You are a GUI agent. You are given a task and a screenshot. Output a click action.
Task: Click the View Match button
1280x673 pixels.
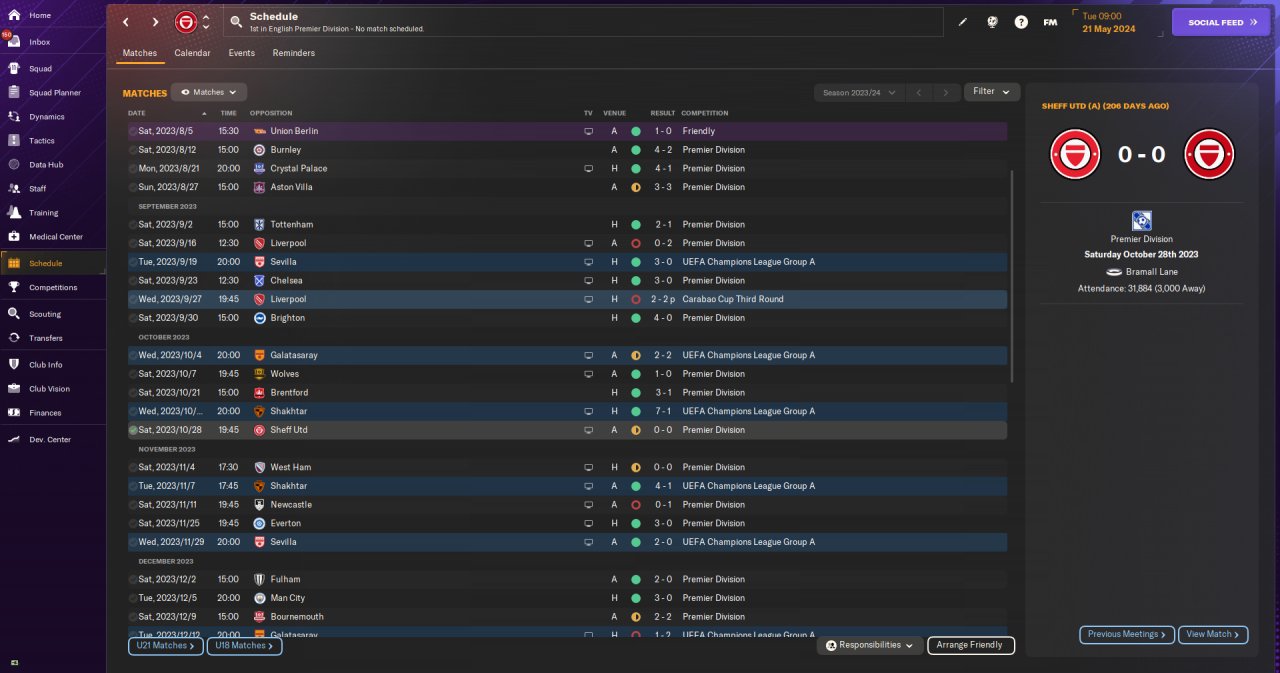(1213, 634)
